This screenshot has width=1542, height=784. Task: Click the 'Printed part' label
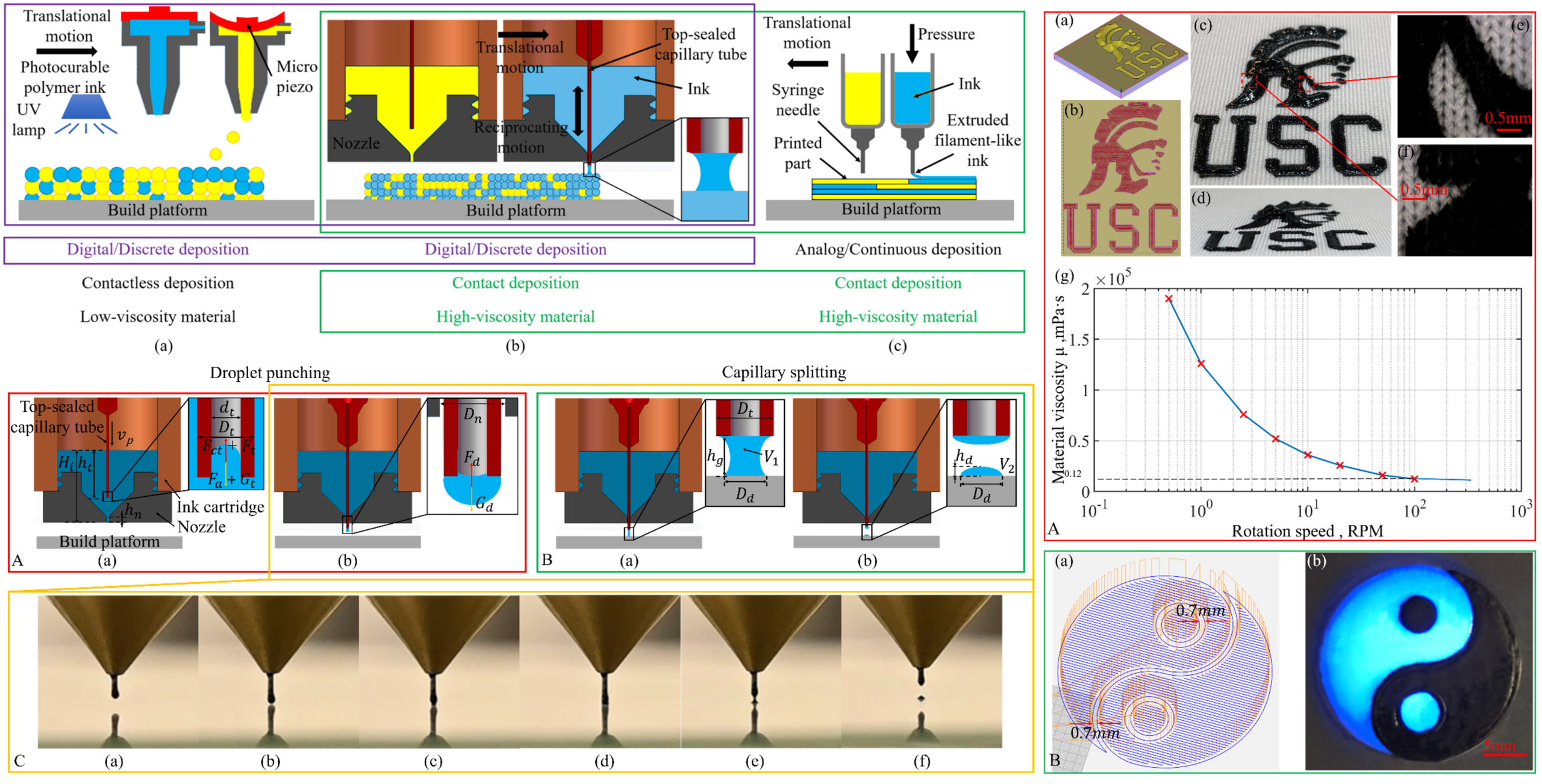[x=798, y=153]
